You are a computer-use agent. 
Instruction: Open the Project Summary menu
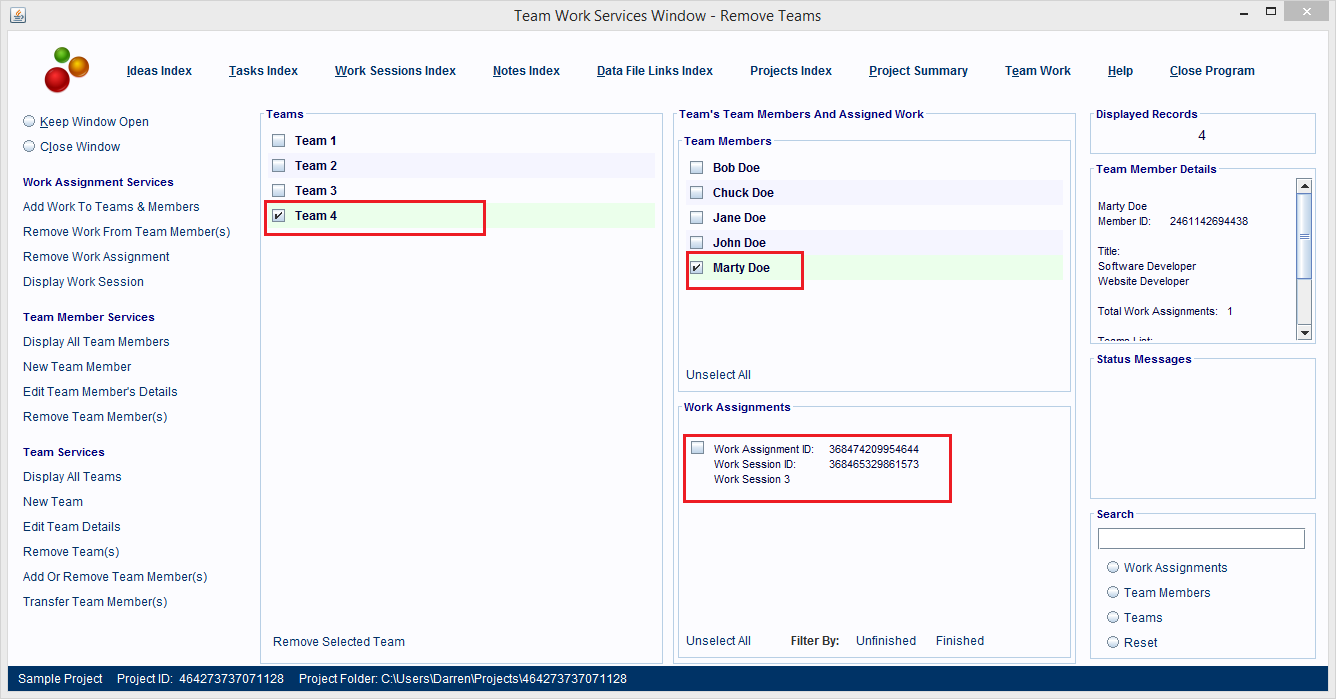(x=918, y=71)
